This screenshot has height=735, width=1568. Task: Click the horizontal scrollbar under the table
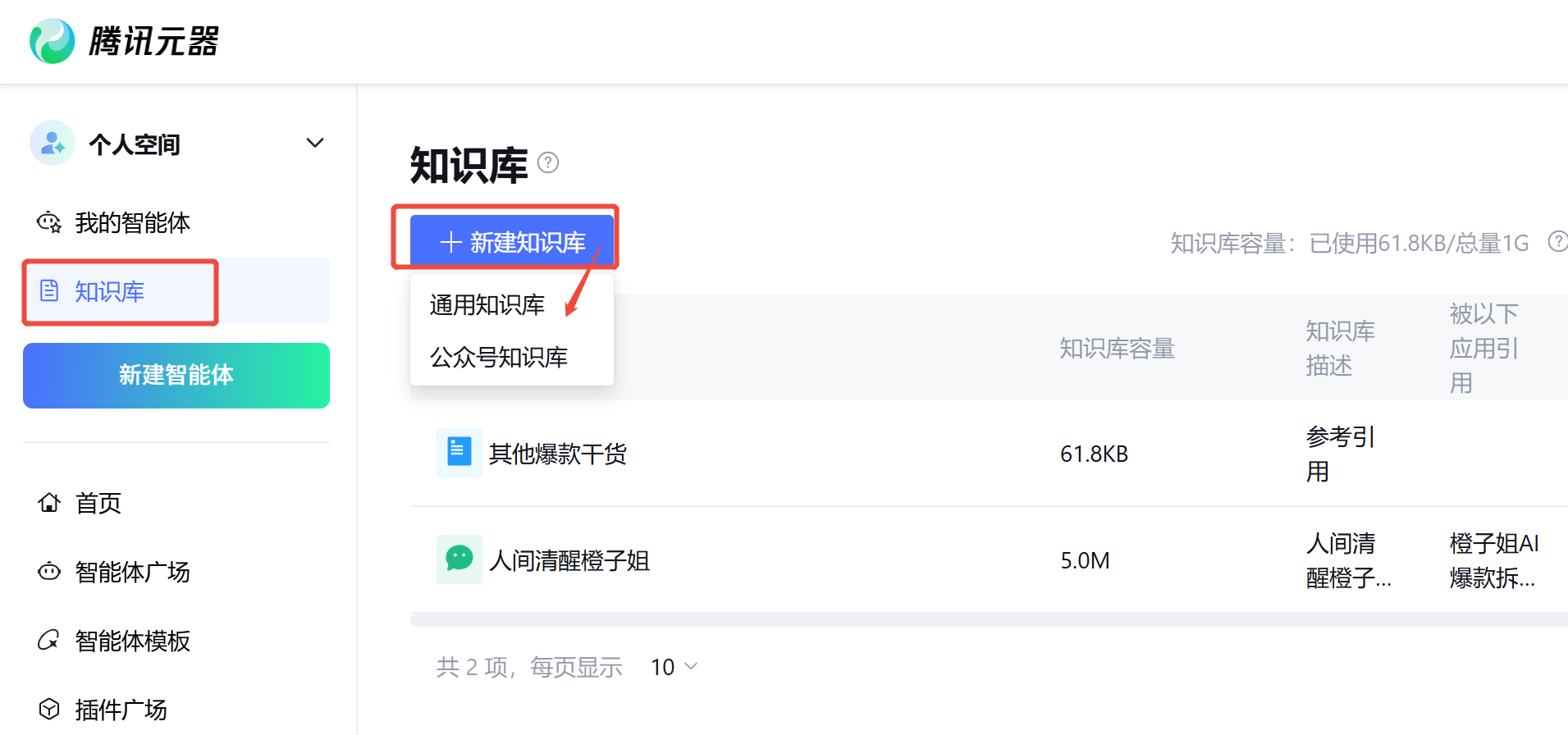pos(985,620)
